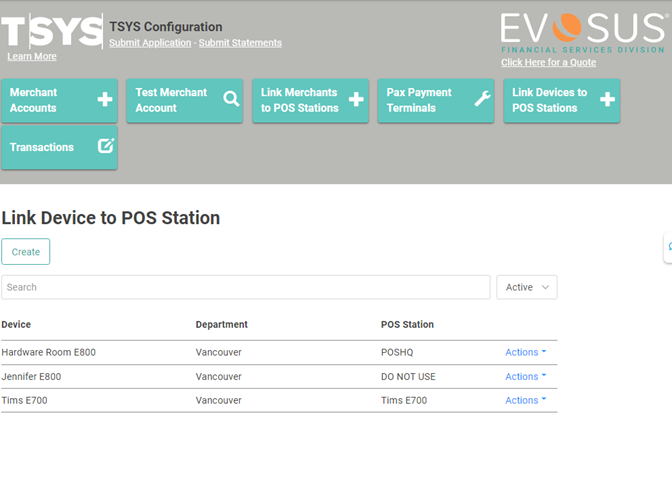Open Test Merchant Account page
This screenshot has height=491, width=672.
185,100
